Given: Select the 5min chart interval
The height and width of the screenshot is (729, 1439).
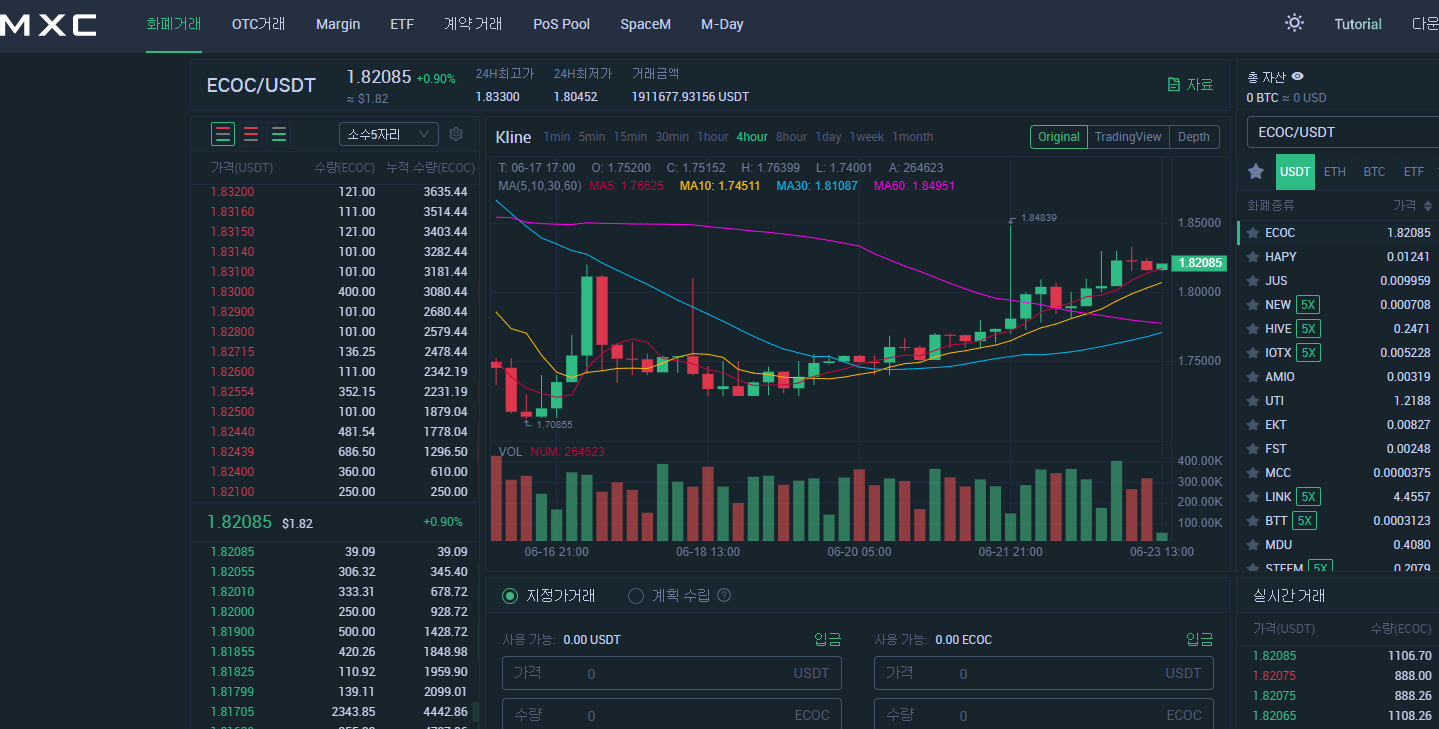Looking at the screenshot, I should click(x=592, y=137).
